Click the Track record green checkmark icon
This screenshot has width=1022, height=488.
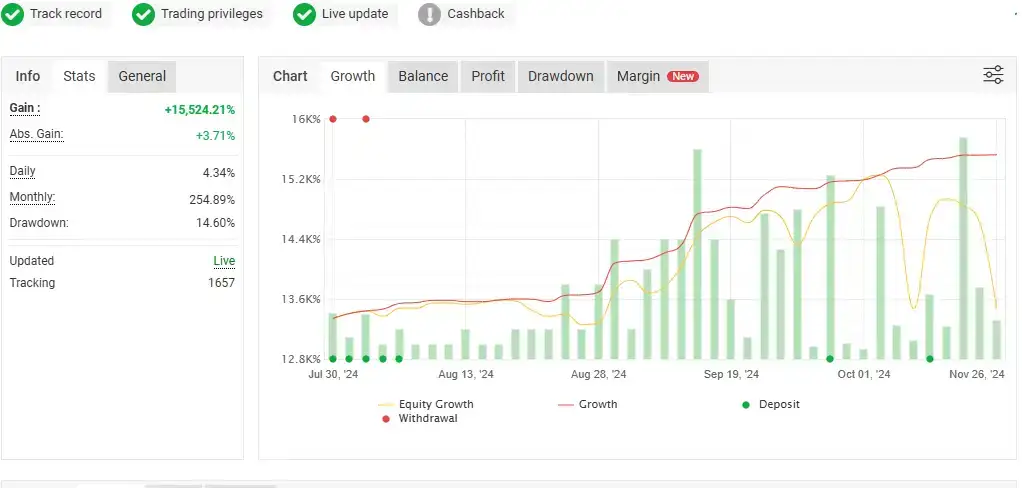pos(13,14)
